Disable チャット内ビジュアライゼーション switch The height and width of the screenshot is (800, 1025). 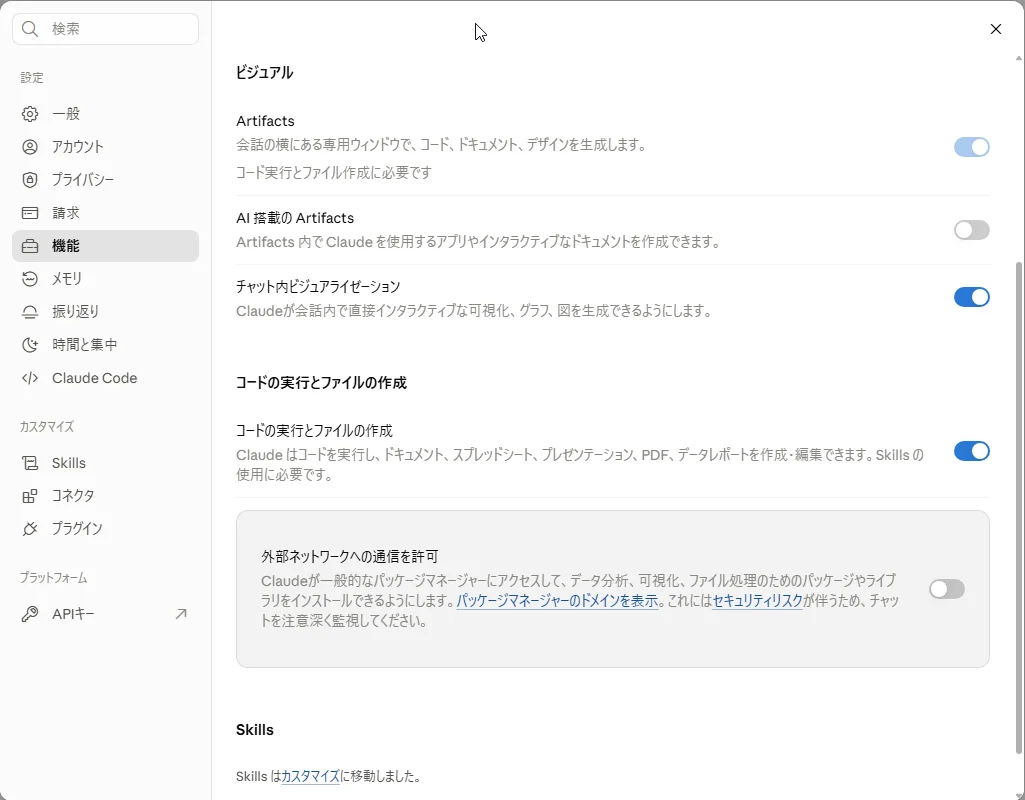click(971, 297)
